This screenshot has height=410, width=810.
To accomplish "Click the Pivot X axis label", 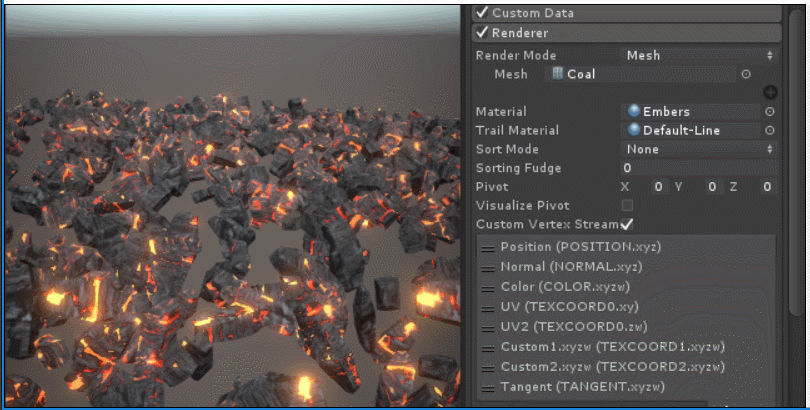I will pyautogui.click(x=625, y=186).
